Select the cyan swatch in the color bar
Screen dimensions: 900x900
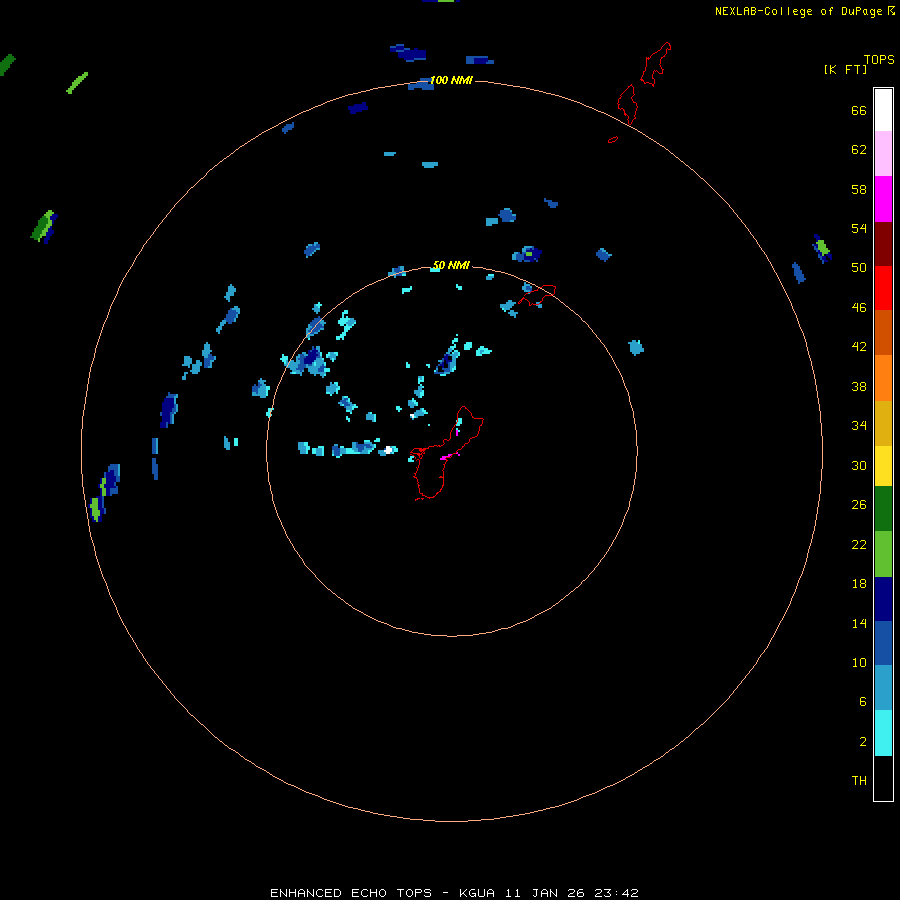coord(883,733)
